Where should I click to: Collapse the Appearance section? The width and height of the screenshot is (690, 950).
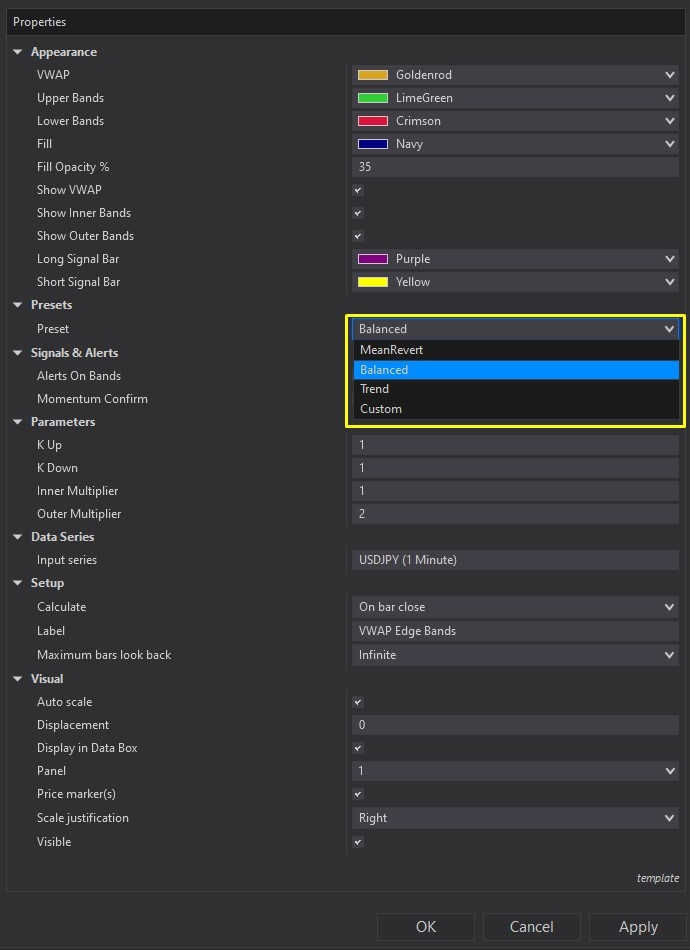coord(17,52)
